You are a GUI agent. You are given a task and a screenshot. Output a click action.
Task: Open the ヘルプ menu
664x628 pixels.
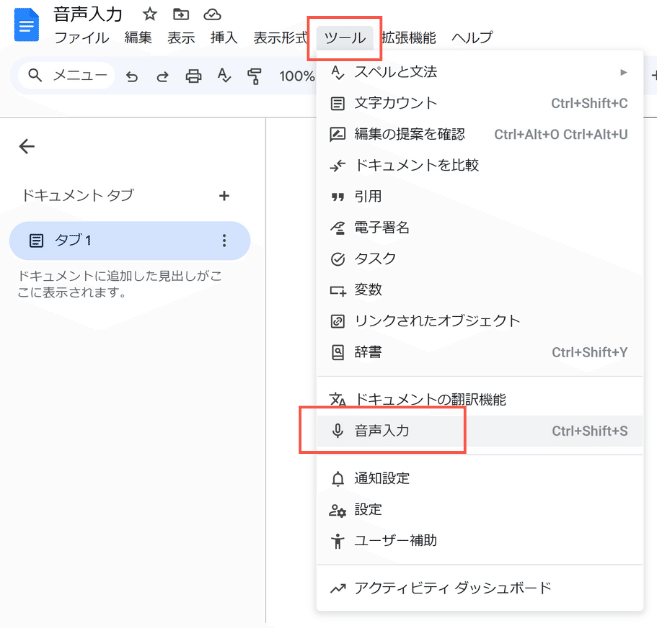pos(472,38)
